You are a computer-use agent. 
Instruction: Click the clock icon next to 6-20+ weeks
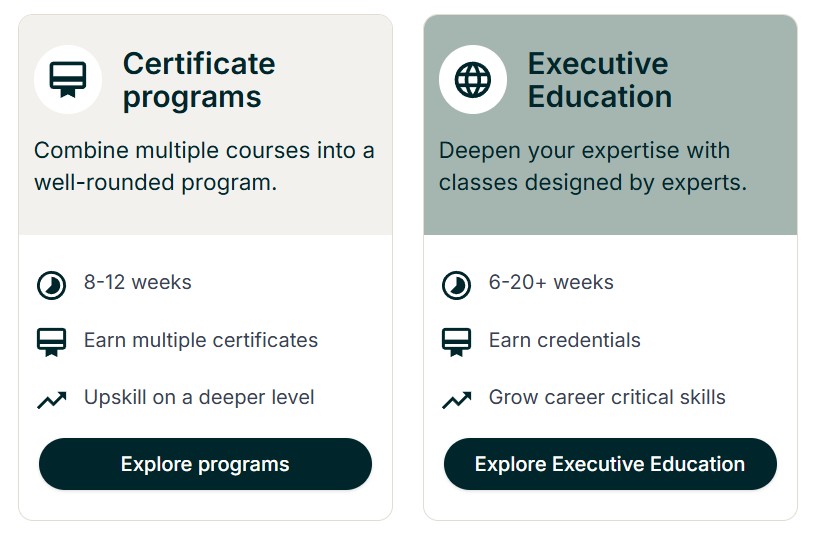click(x=457, y=285)
